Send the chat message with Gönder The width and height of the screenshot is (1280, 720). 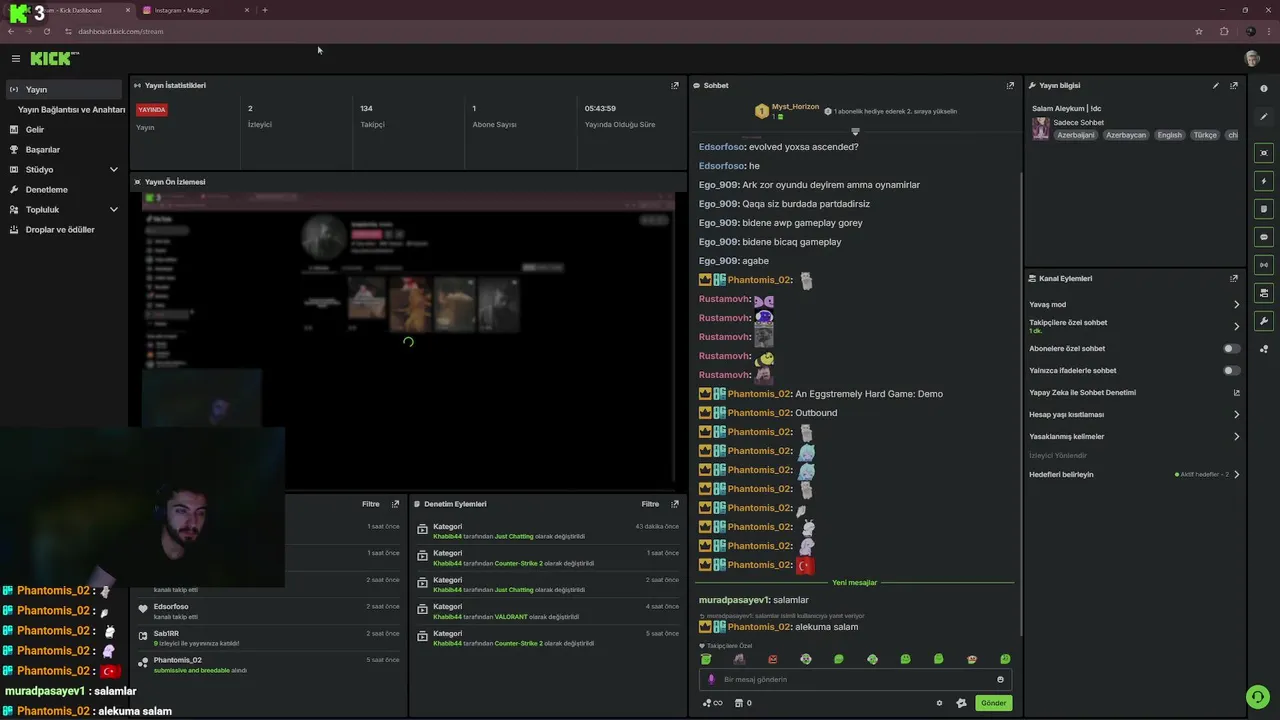(993, 703)
